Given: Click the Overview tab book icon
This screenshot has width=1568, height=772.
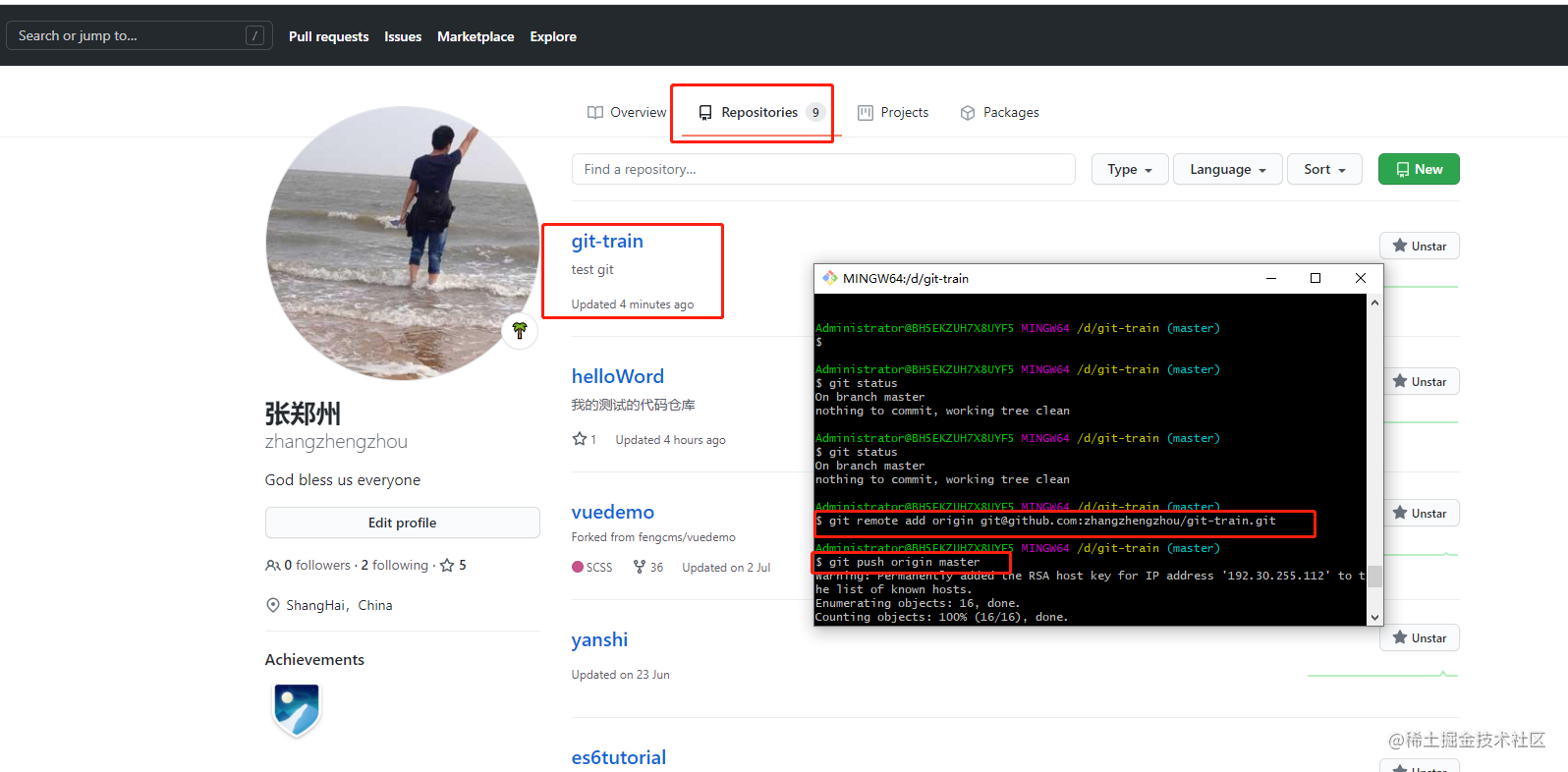Looking at the screenshot, I should (x=595, y=113).
